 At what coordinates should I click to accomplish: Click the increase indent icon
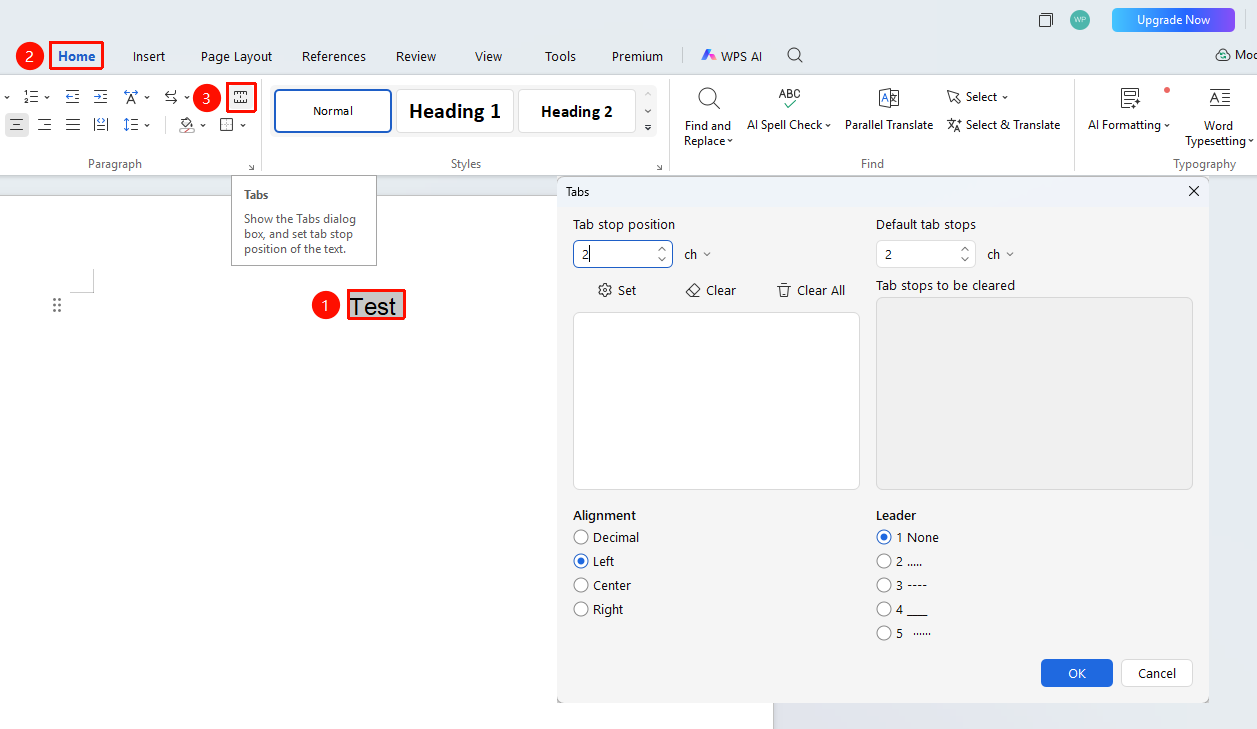click(100, 97)
